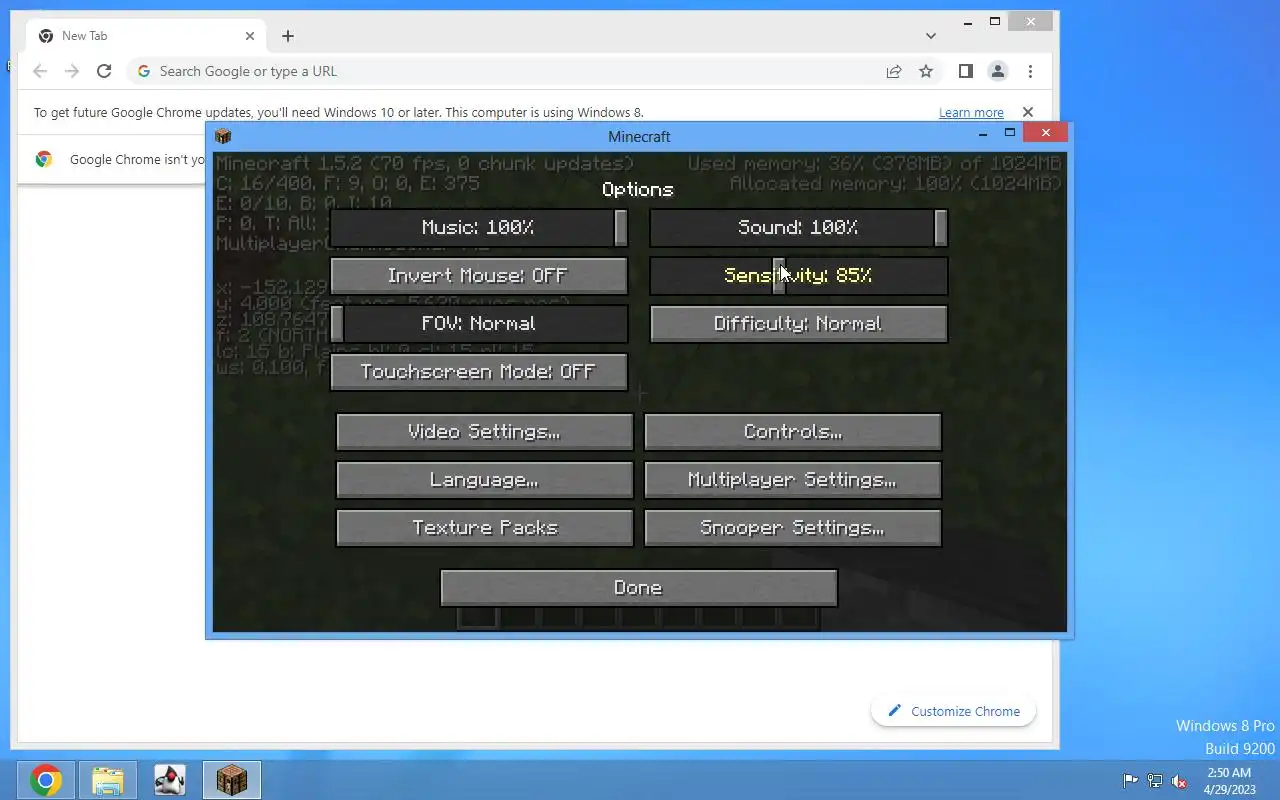The height and width of the screenshot is (800, 1280).
Task: Toggle the Invert Mouse option
Action: 478,275
